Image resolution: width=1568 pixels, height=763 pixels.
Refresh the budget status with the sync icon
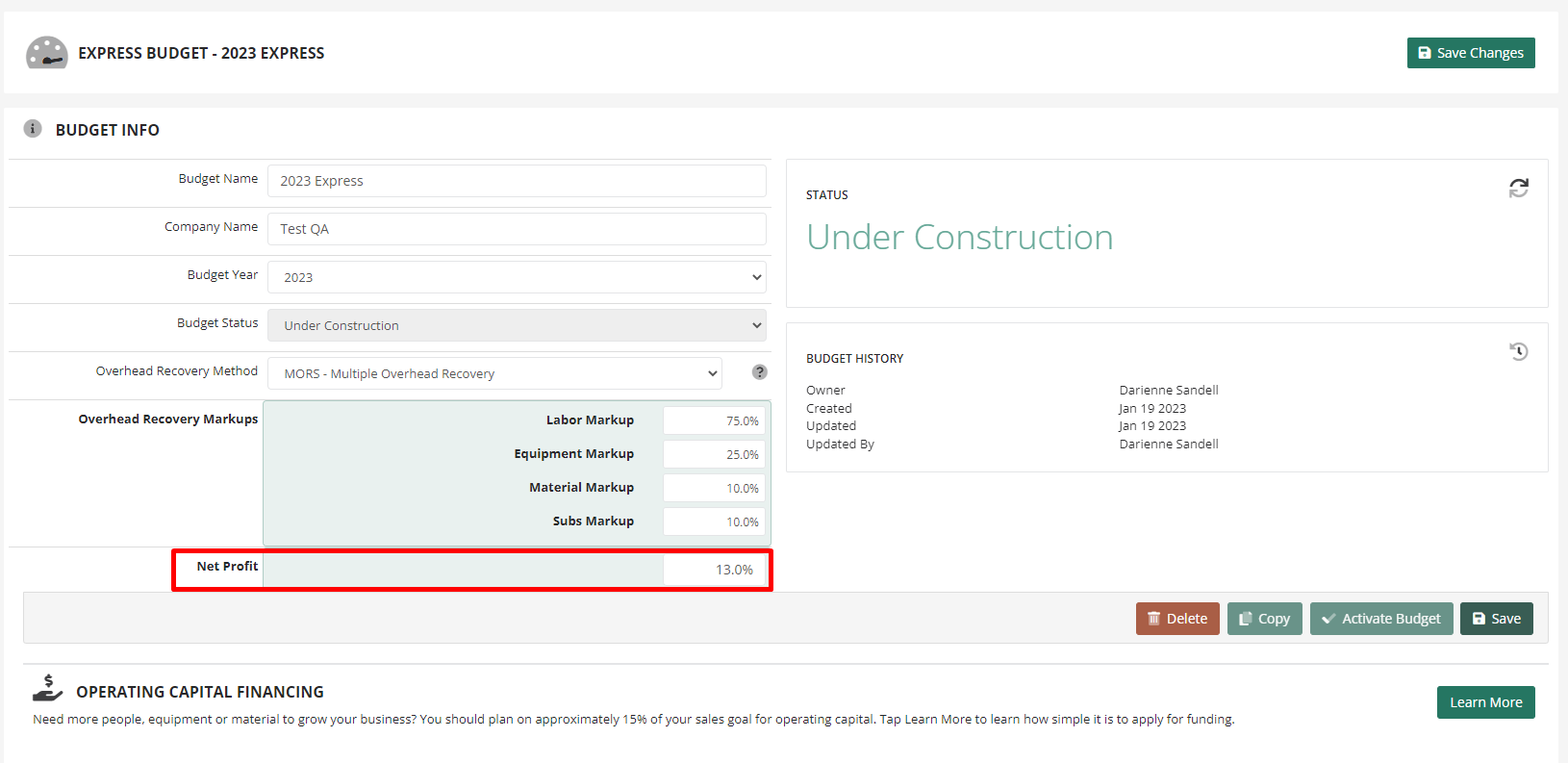coord(1519,189)
